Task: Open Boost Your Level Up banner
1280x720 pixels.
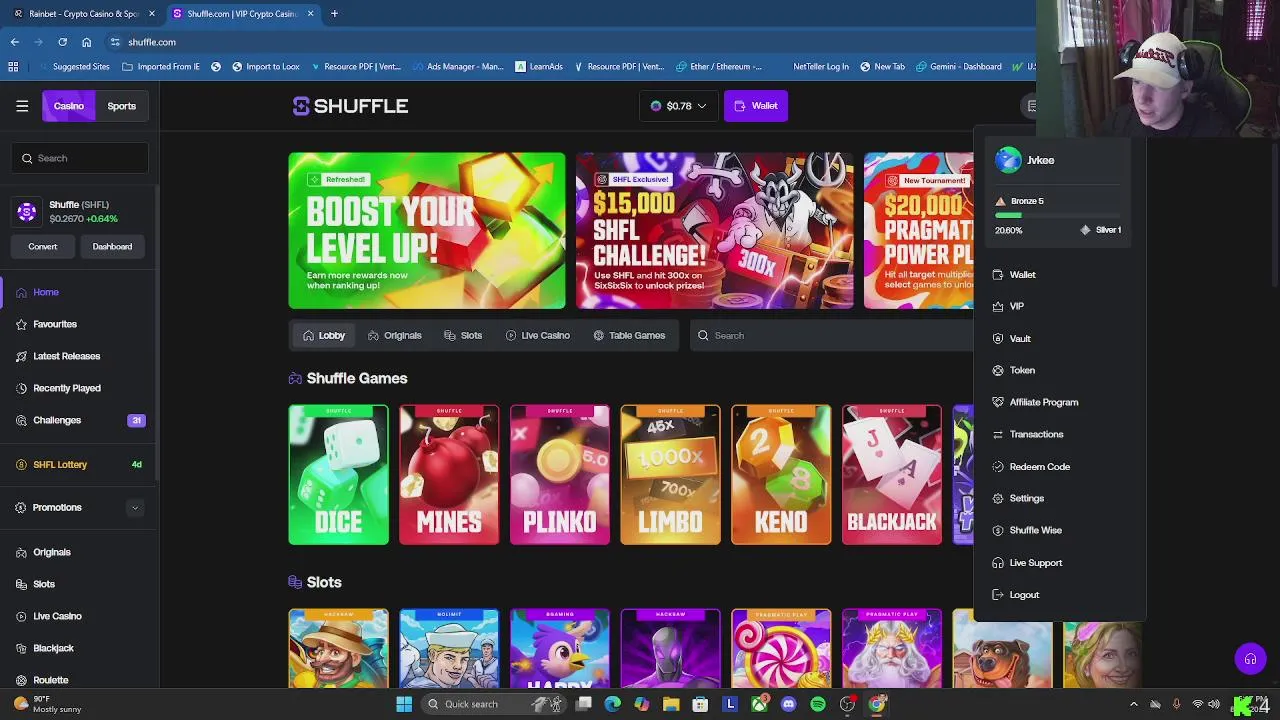Action: point(427,230)
